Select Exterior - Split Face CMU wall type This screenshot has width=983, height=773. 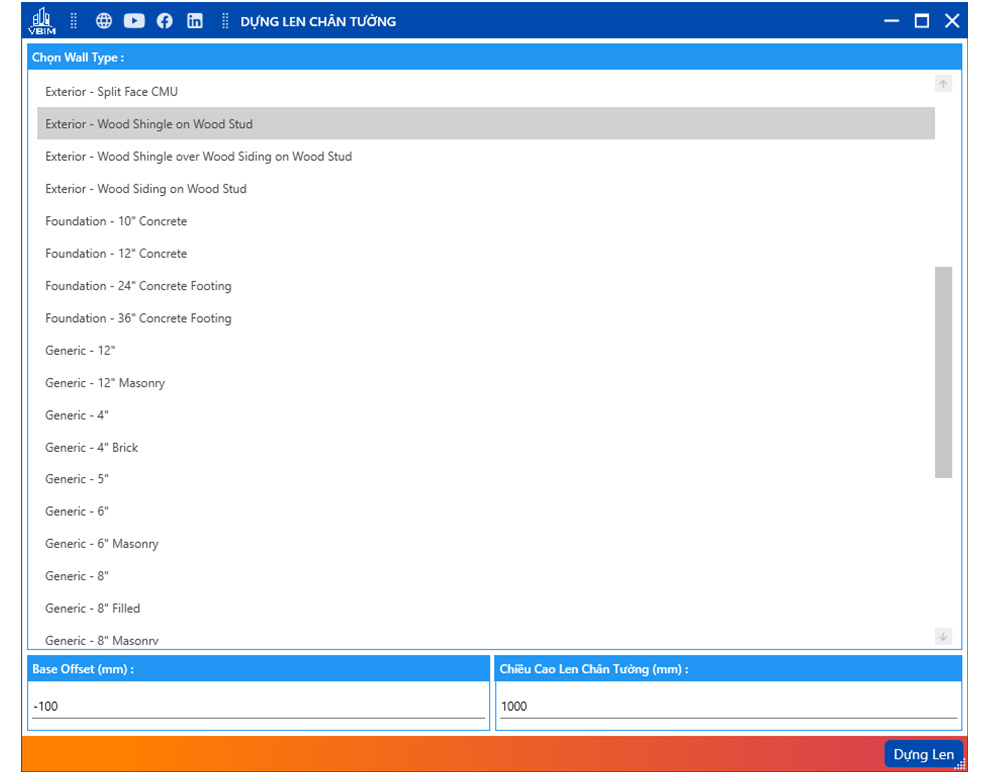(111, 92)
